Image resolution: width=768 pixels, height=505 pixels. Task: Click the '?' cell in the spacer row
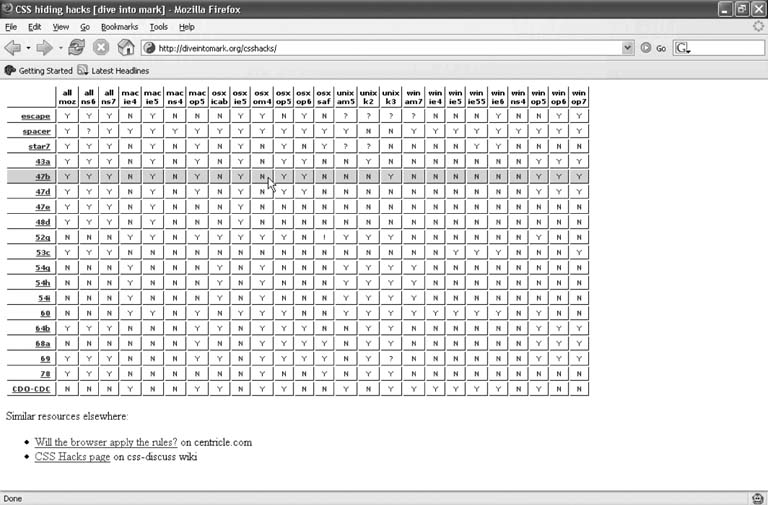click(x=89, y=131)
